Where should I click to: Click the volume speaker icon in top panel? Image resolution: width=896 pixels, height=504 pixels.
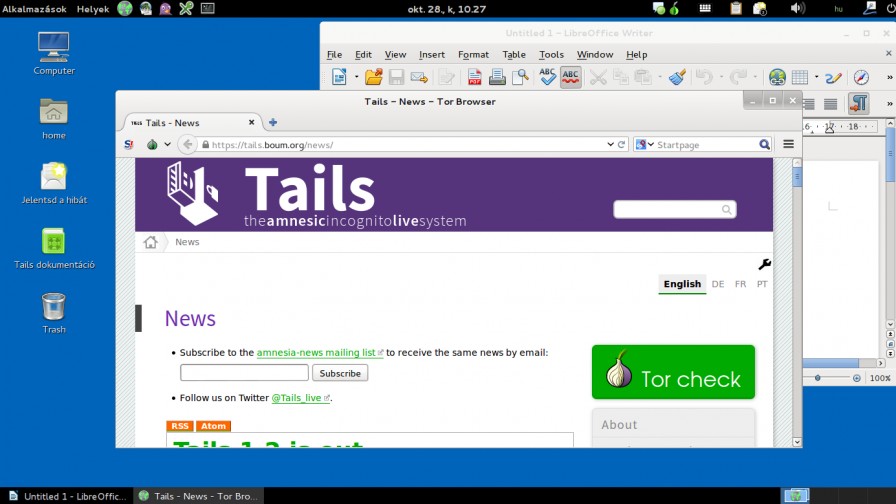click(797, 9)
